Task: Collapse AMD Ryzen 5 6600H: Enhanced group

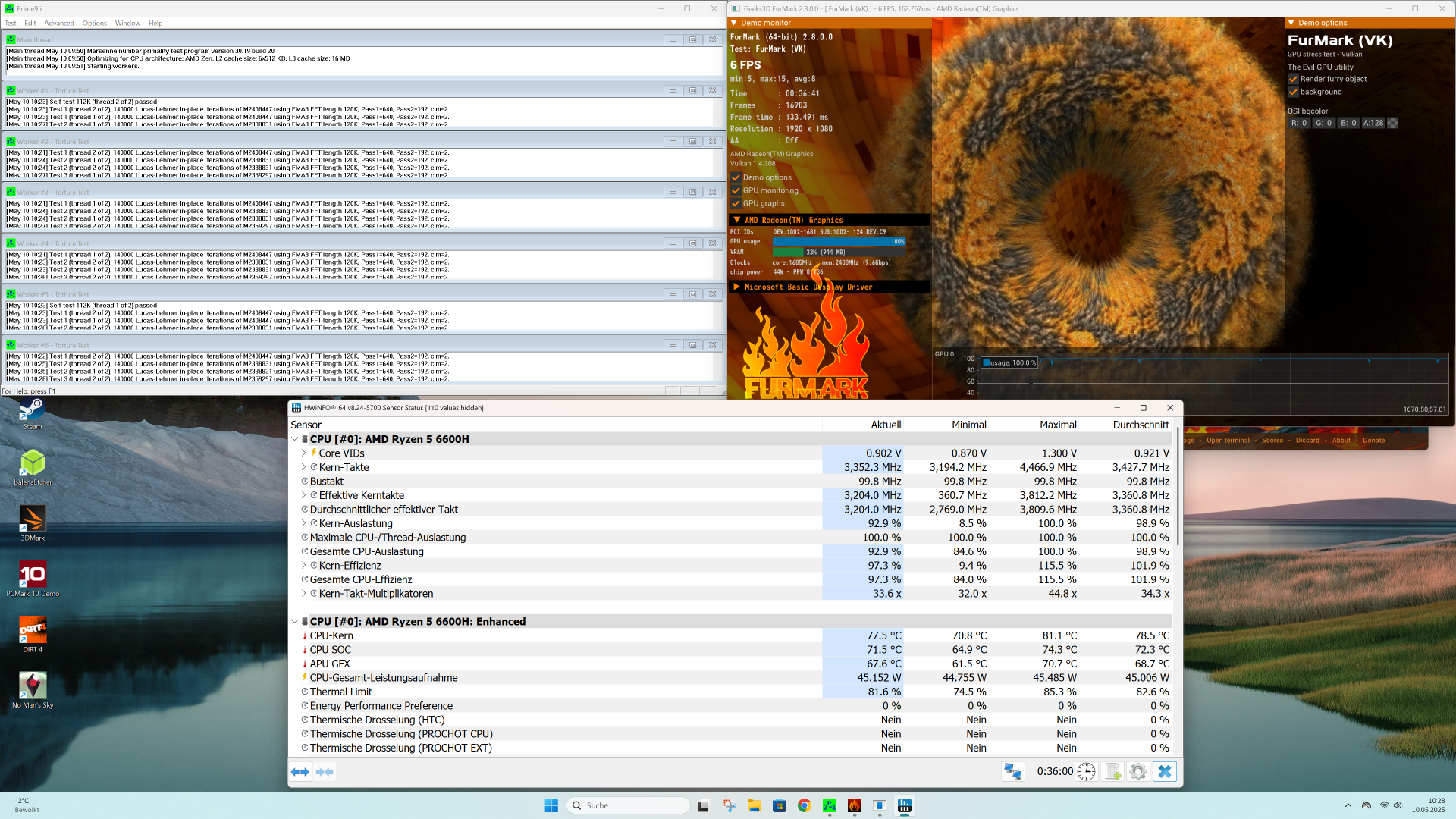Action: (295, 621)
